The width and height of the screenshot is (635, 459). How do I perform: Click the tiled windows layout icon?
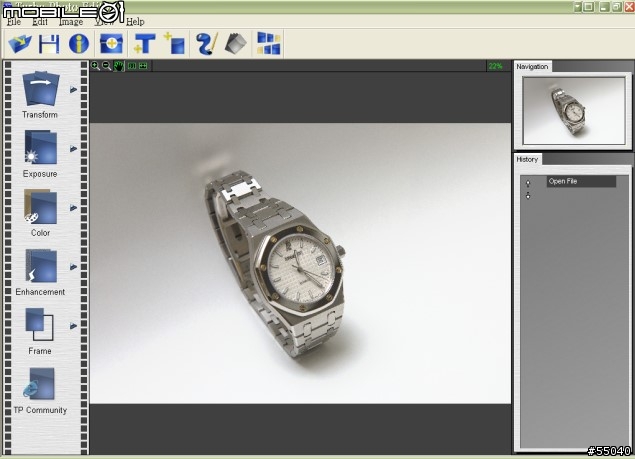(x=268, y=43)
